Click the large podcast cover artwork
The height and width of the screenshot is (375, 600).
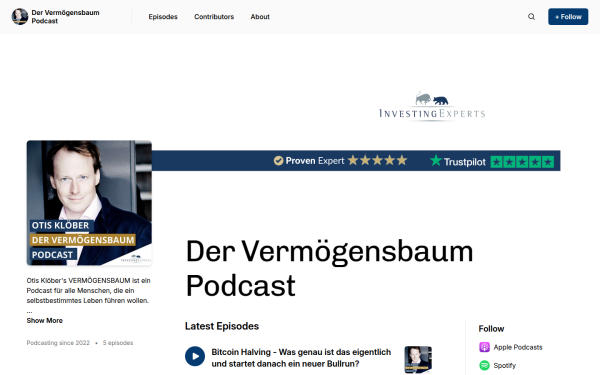point(89,203)
